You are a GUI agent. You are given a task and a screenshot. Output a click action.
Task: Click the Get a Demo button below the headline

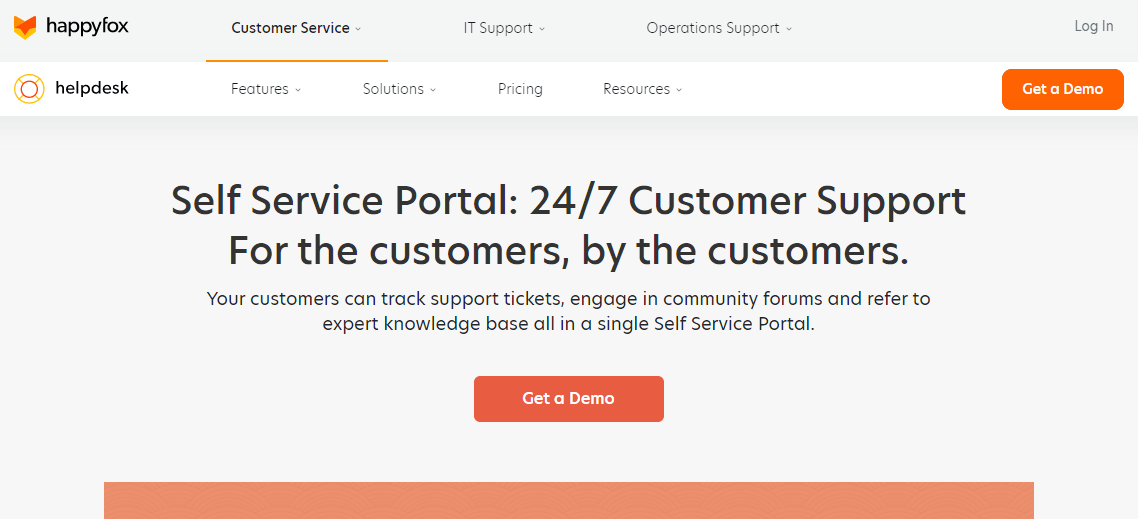568,399
